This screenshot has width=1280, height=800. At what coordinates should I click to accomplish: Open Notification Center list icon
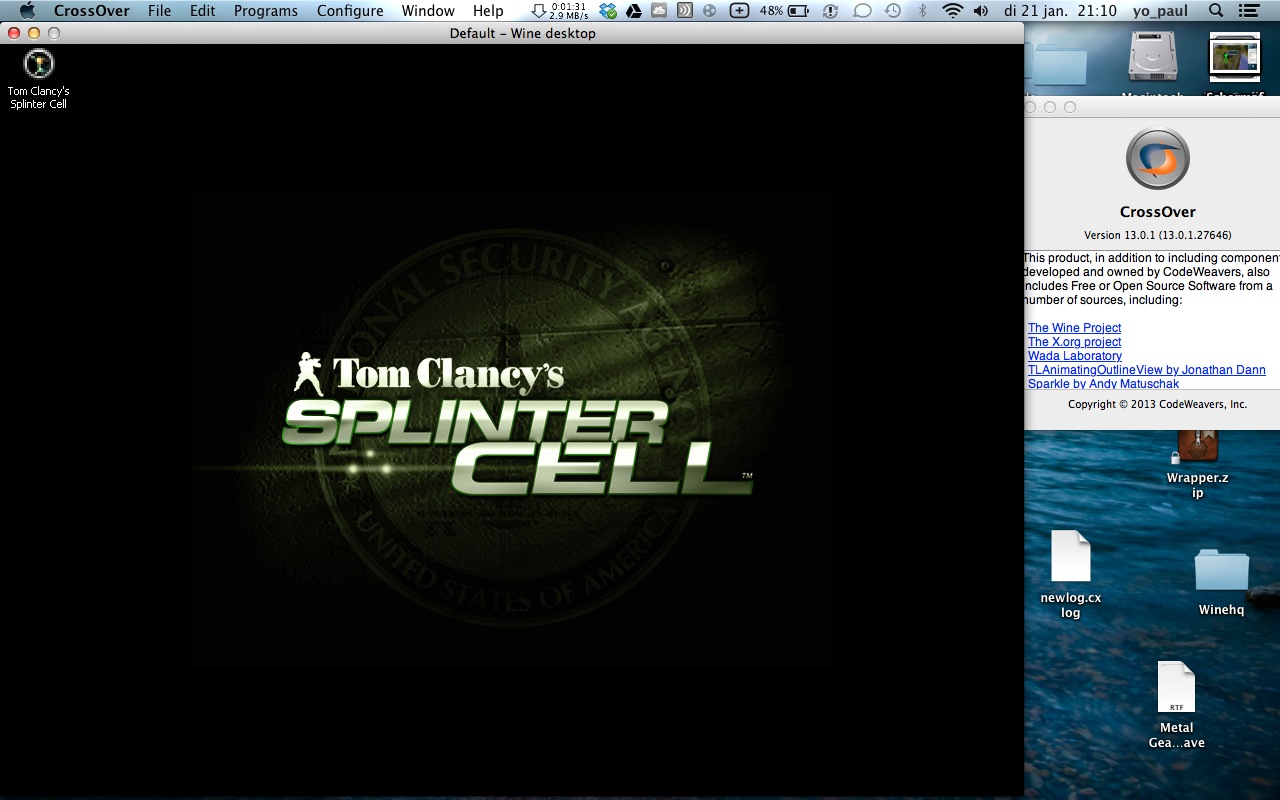pyautogui.click(x=1247, y=11)
